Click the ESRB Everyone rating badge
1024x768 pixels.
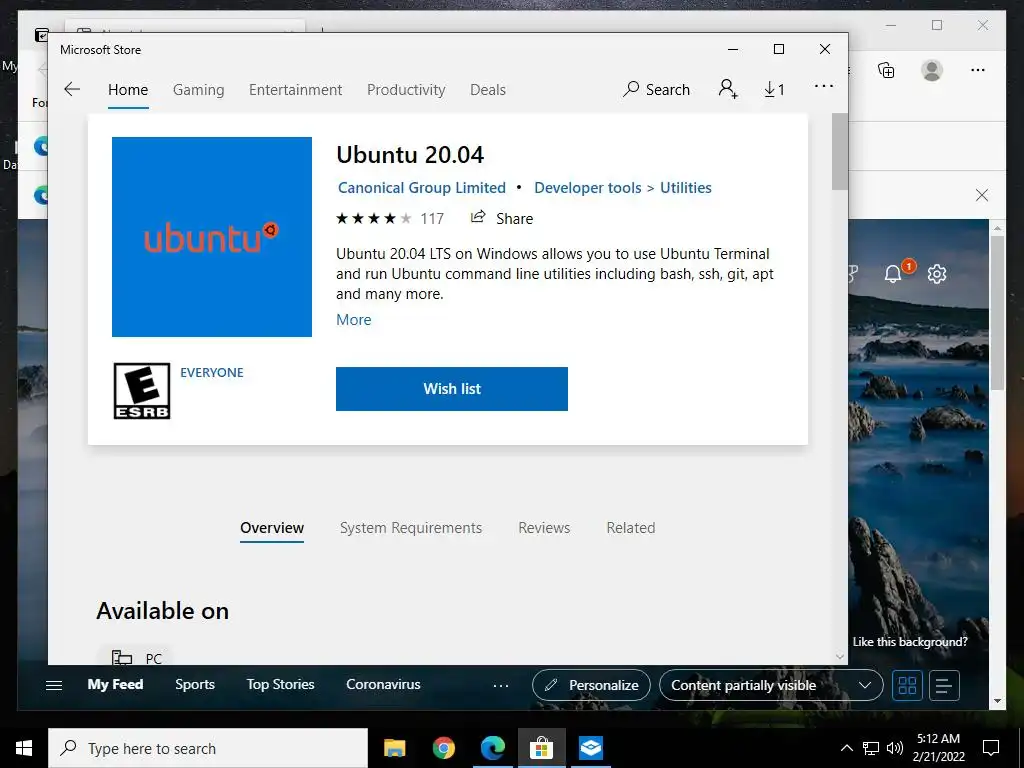142,391
